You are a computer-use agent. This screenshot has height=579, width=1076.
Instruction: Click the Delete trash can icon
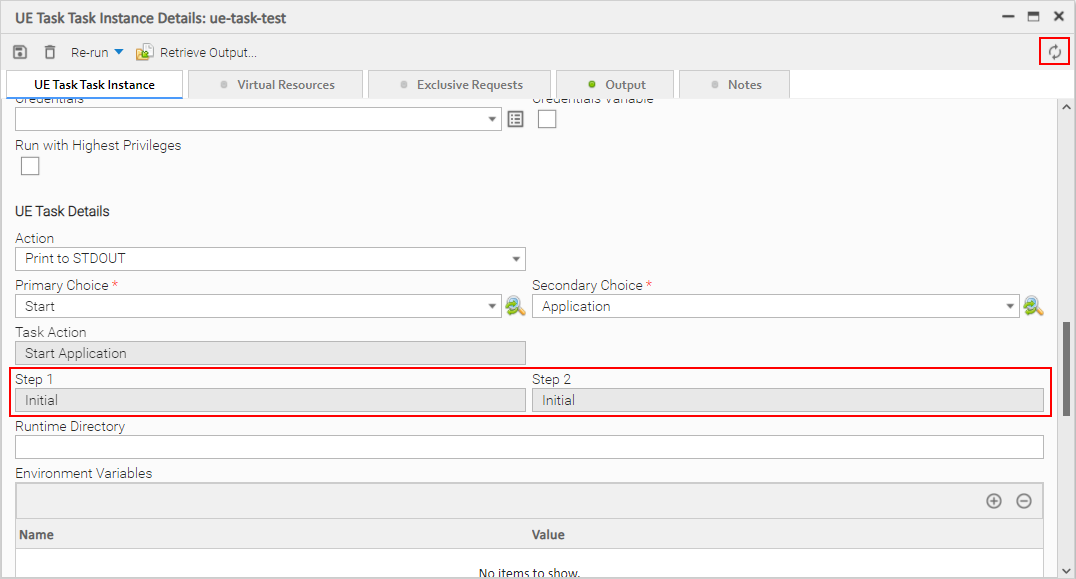50,52
